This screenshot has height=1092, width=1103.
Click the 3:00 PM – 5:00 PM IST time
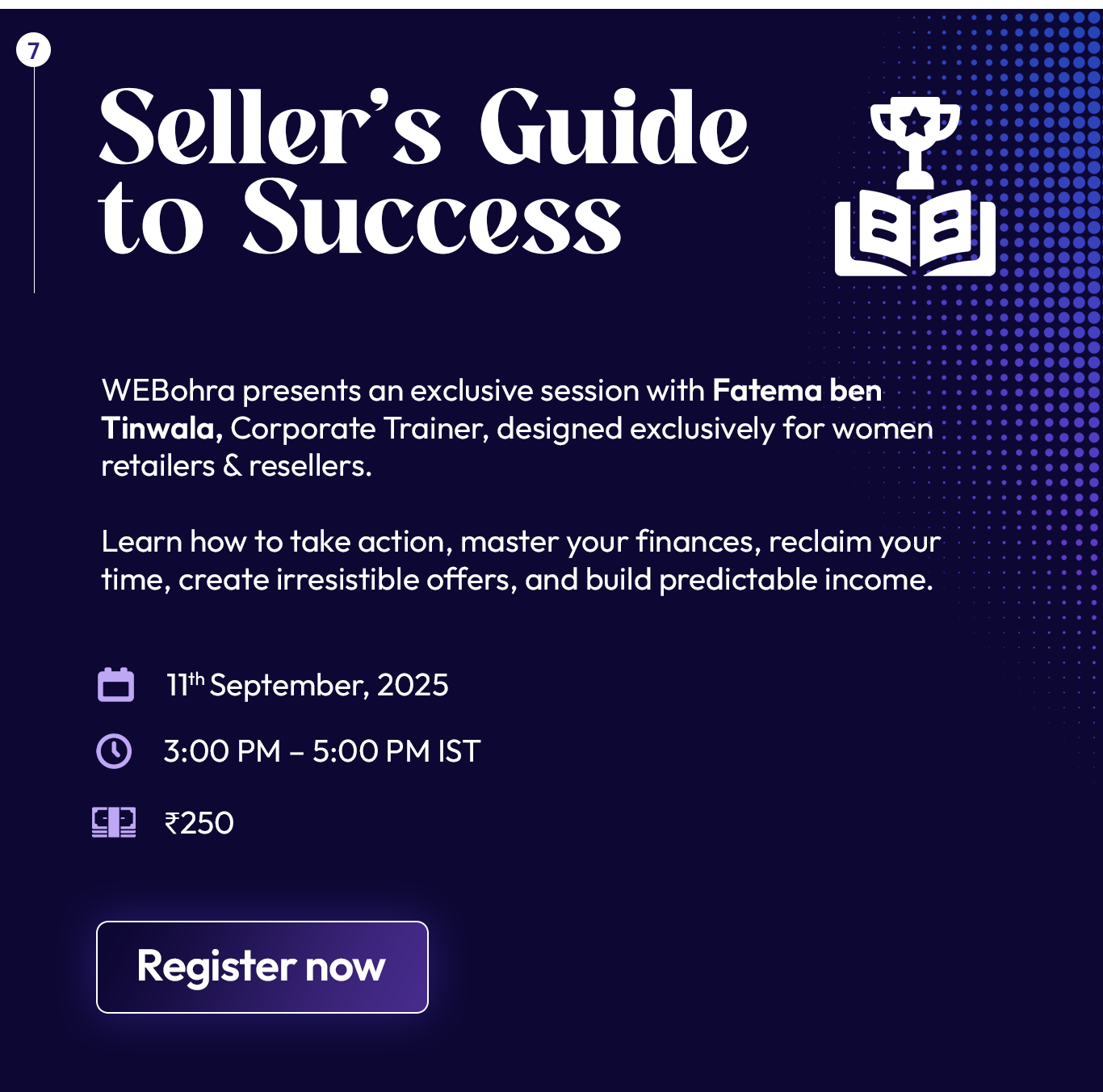tap(321, 751)
